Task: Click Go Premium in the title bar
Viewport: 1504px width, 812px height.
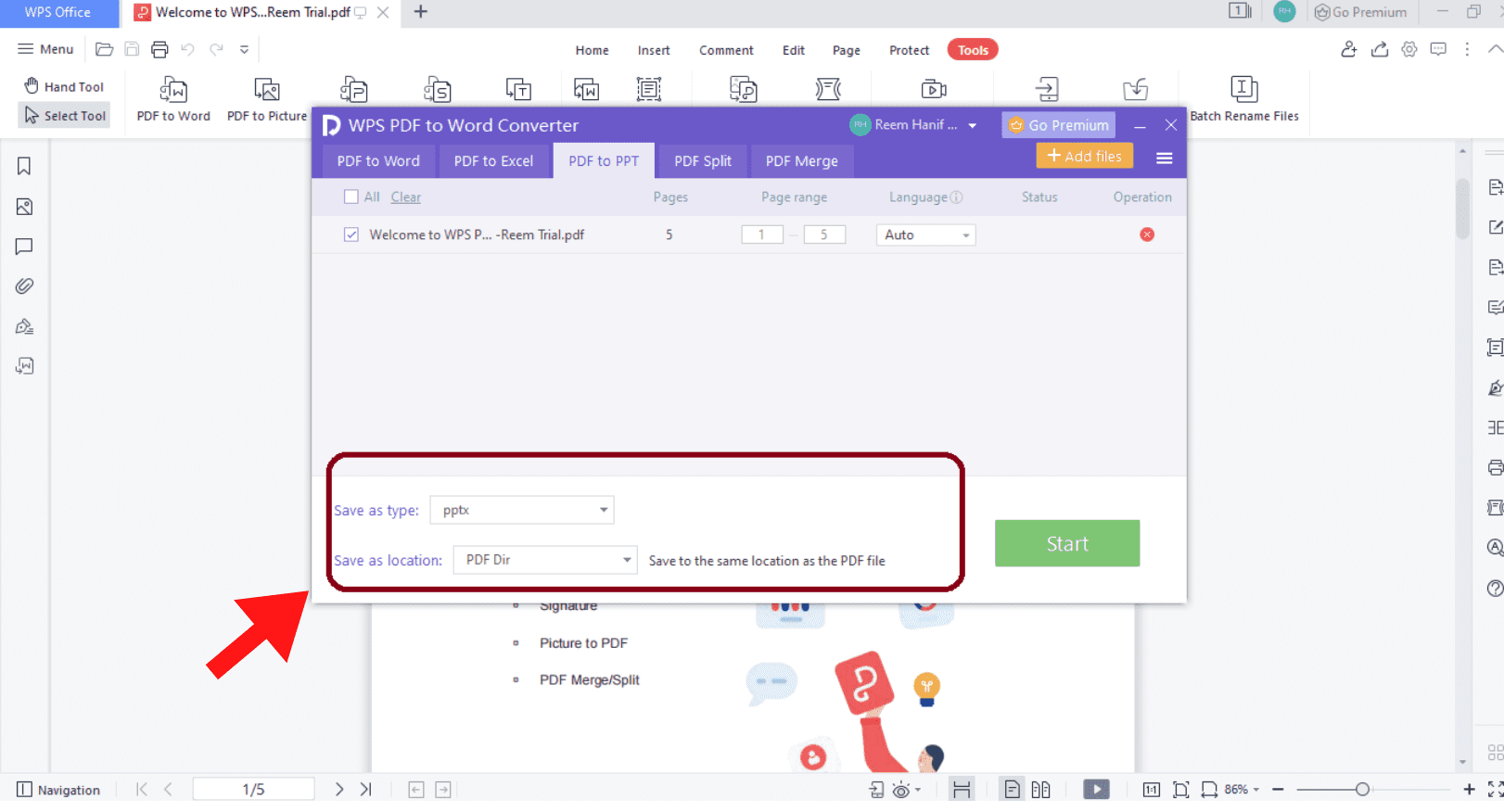Action: pos(1360,12)
